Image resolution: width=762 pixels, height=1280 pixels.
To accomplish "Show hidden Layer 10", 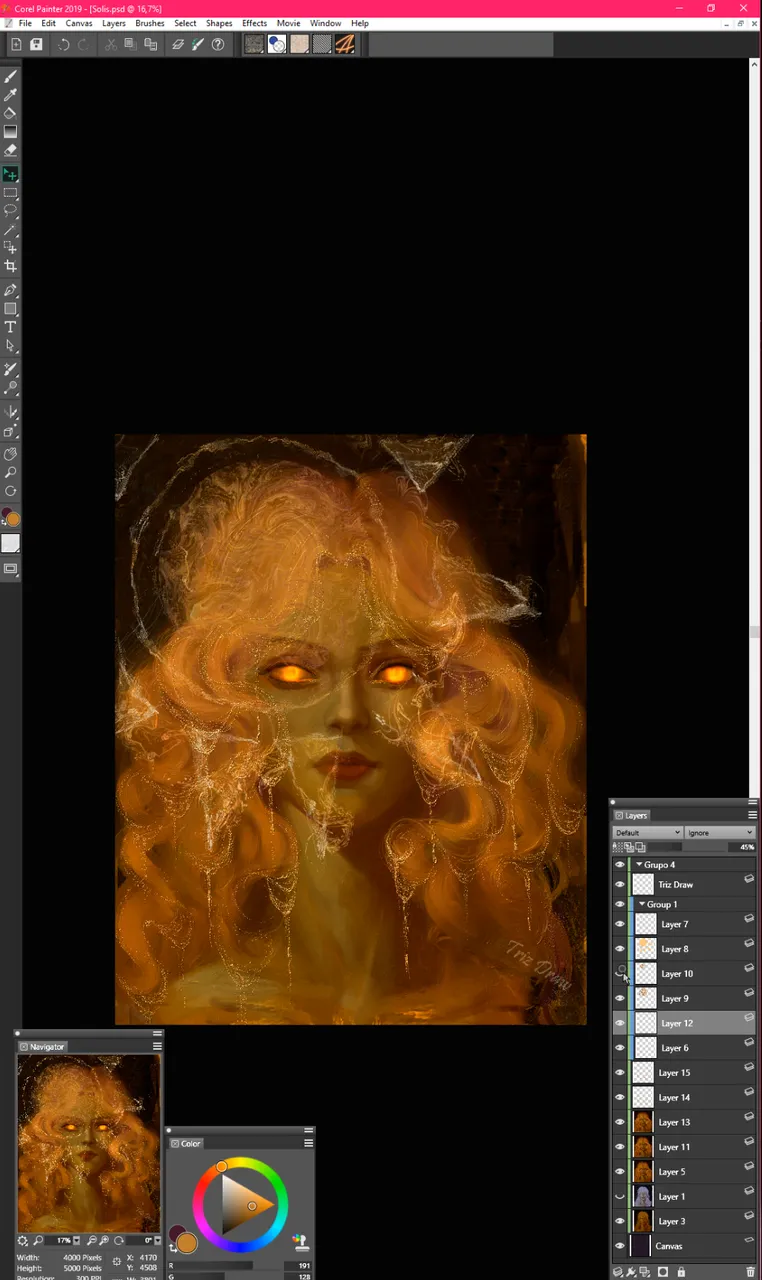I will click(x=619, y=974).
